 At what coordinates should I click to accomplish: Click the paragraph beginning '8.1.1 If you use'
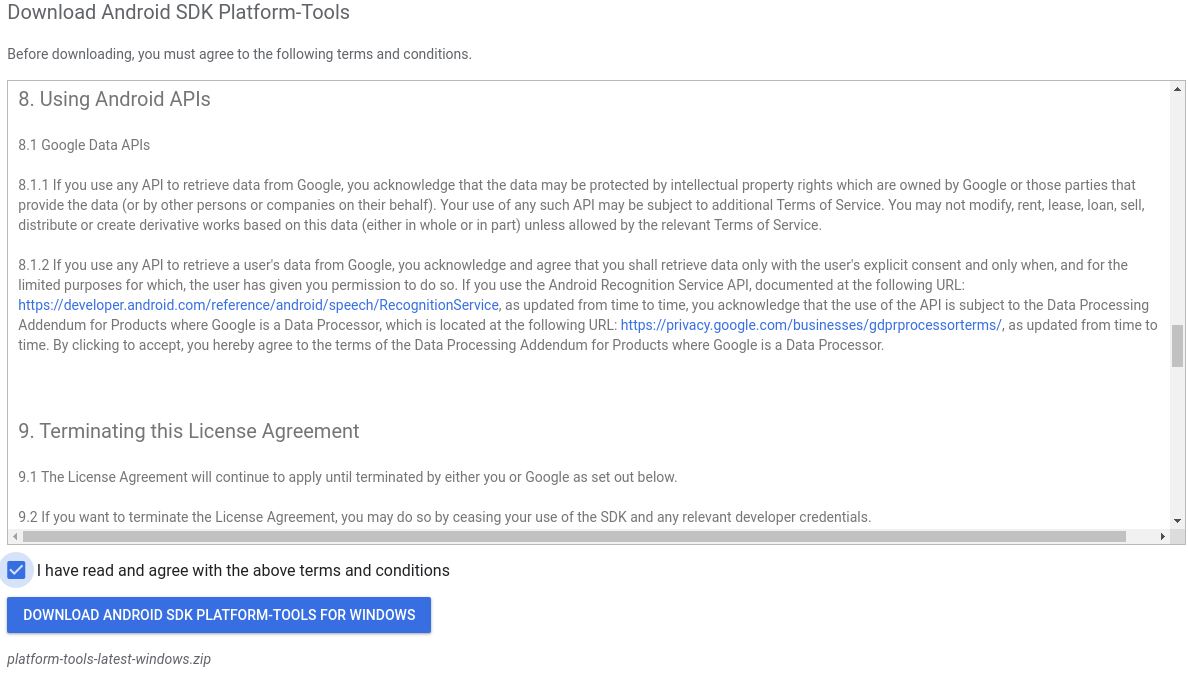tap(581, 205)
